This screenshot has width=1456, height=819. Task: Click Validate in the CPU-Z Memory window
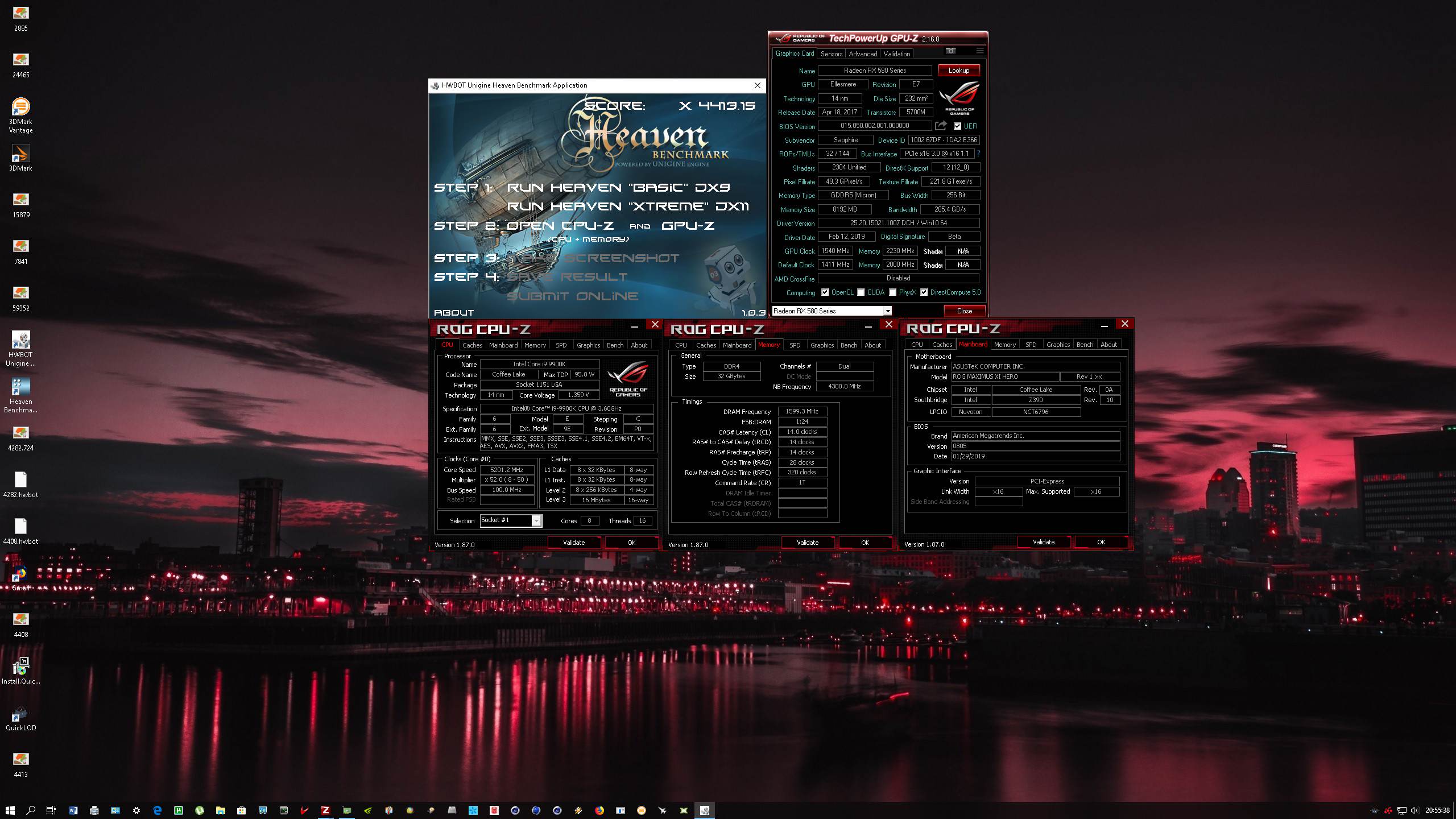tap(808, 543)
